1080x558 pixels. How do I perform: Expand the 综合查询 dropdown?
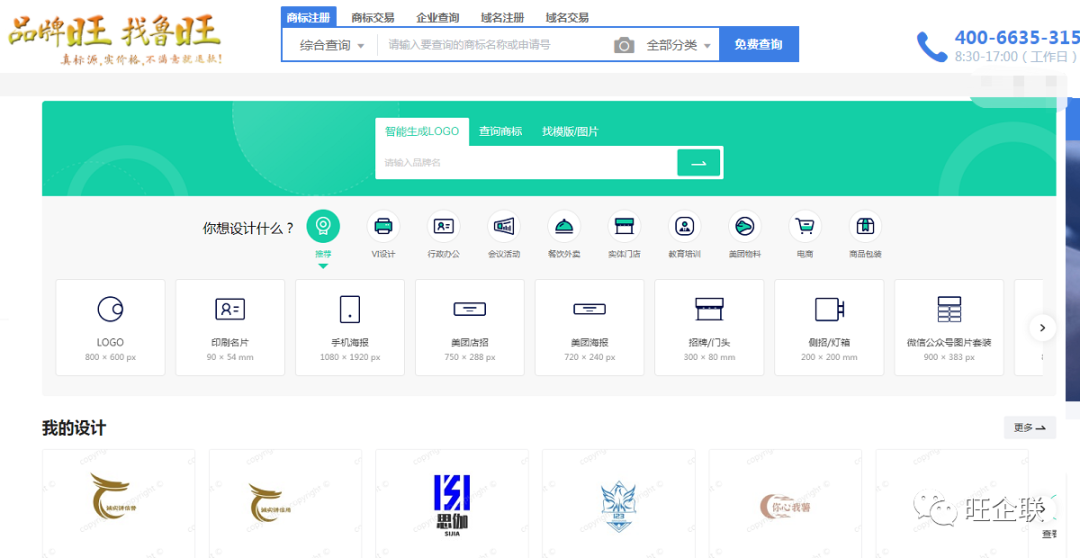(x=332, y=45)
